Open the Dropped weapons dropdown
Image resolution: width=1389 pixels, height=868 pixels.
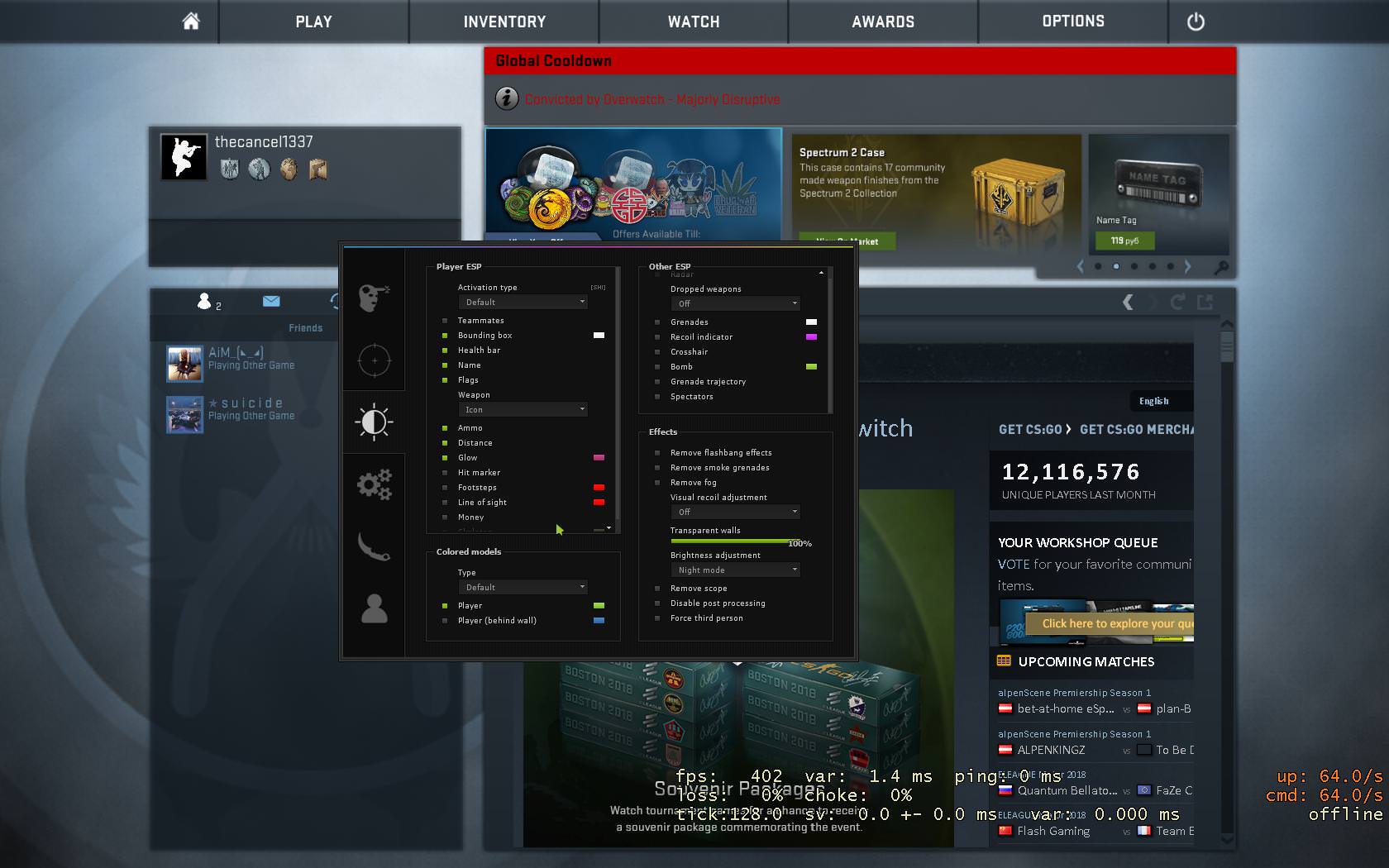click(735, 304)
